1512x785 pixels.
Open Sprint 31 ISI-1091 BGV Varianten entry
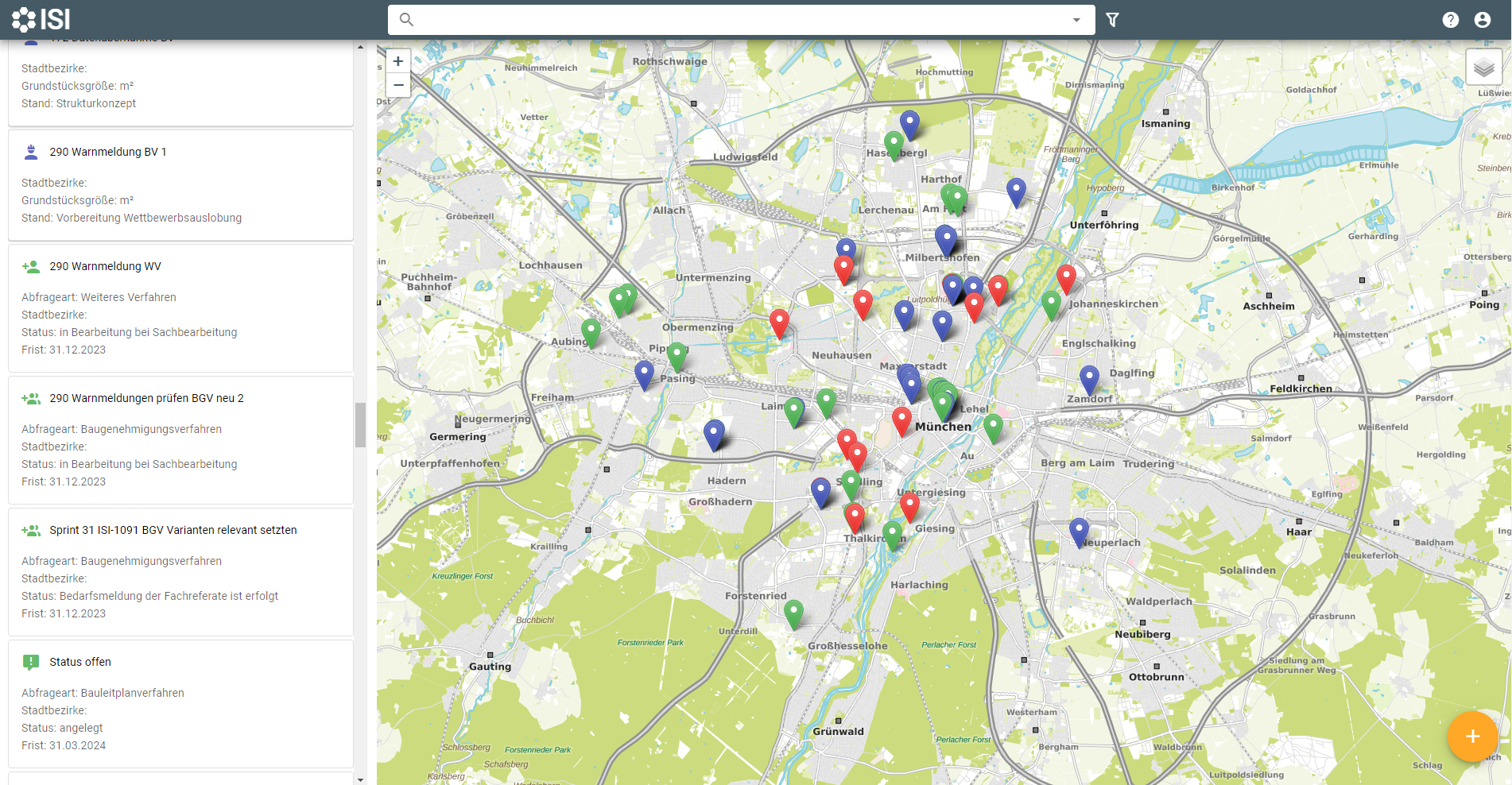173,530
